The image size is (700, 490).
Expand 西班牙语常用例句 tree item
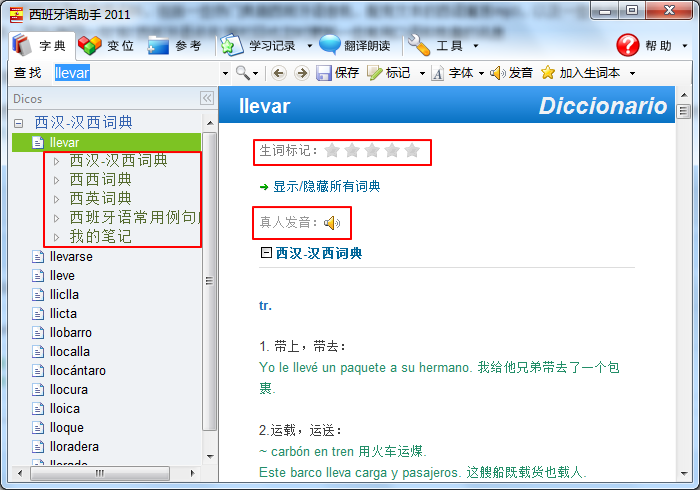click(x=56, y=218)
